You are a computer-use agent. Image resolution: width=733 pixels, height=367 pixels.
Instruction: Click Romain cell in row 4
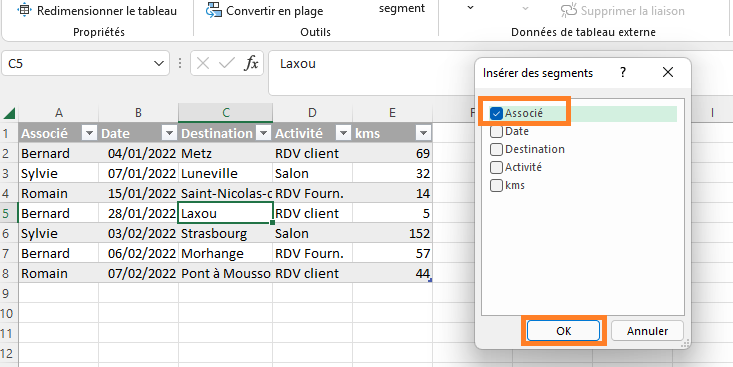(x=58, y=193)
